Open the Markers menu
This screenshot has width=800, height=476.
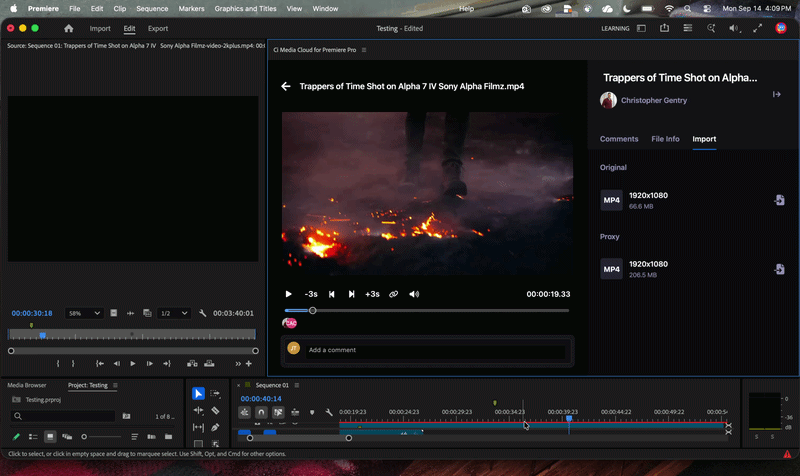191,9
